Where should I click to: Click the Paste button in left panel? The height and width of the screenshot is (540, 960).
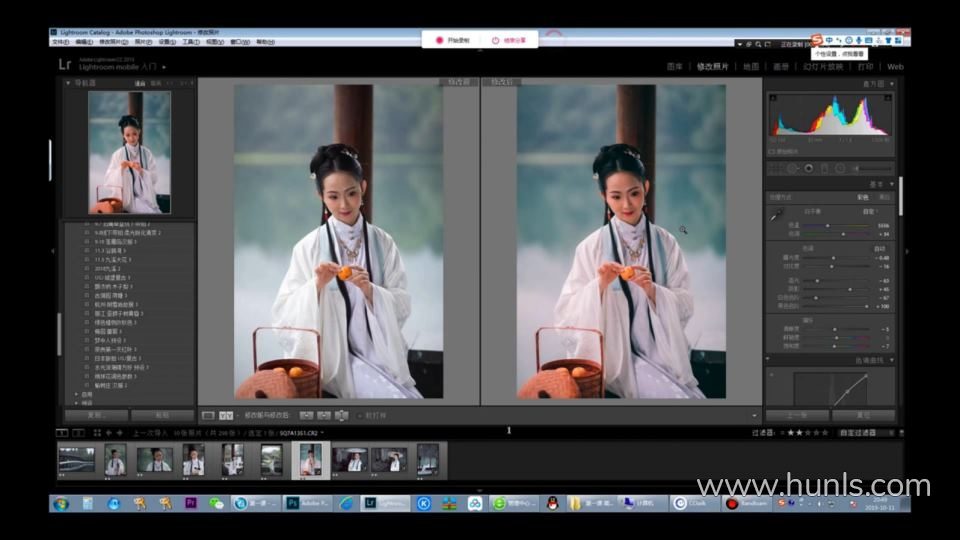tap(162, 415)
